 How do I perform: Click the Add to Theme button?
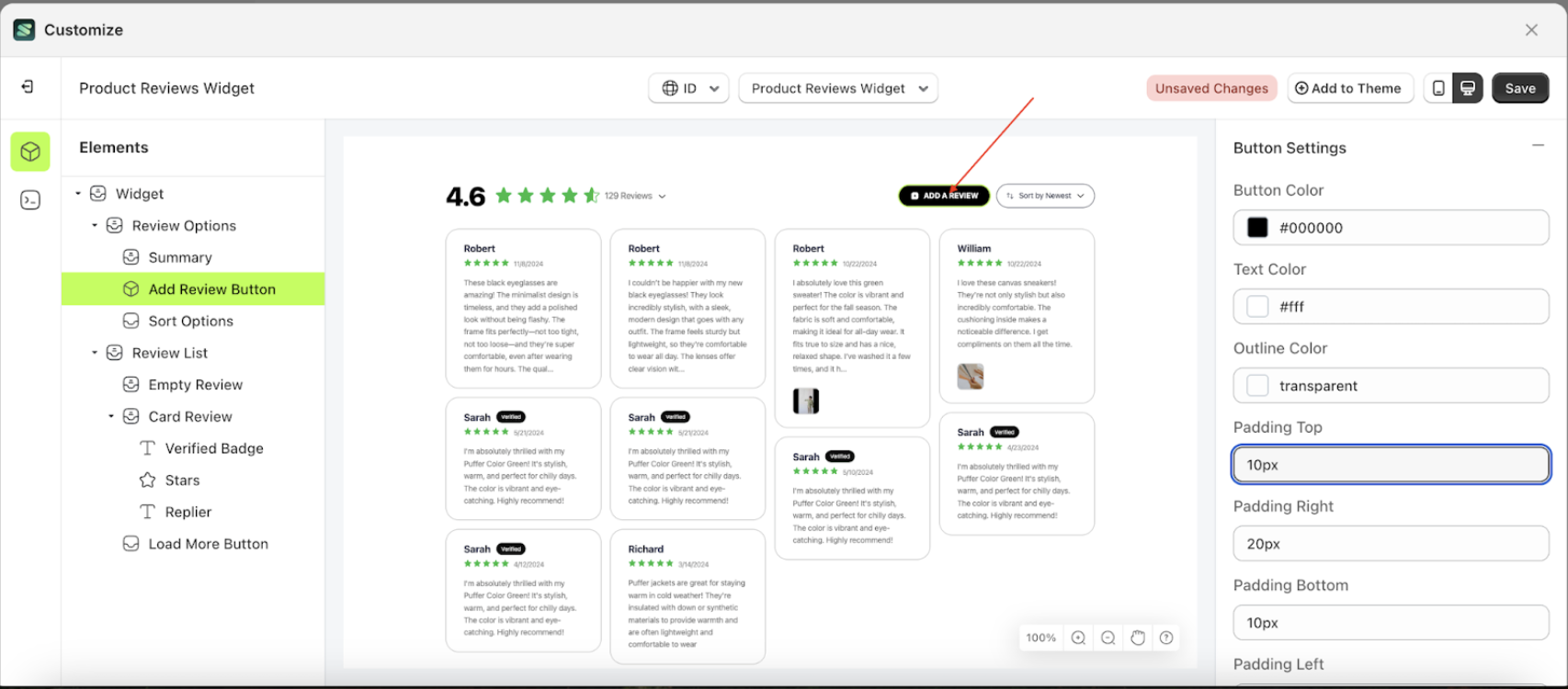tap(1349, 88)
